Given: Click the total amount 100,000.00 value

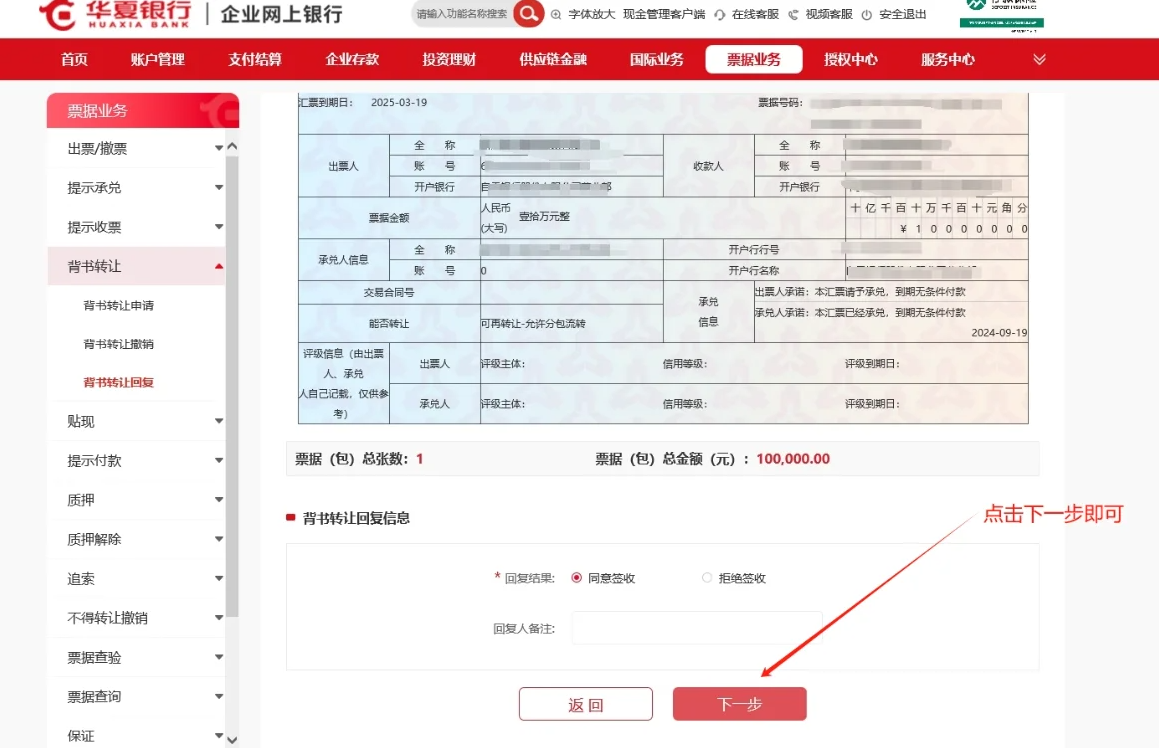Looking at the screenshot, I should (793, 459).
